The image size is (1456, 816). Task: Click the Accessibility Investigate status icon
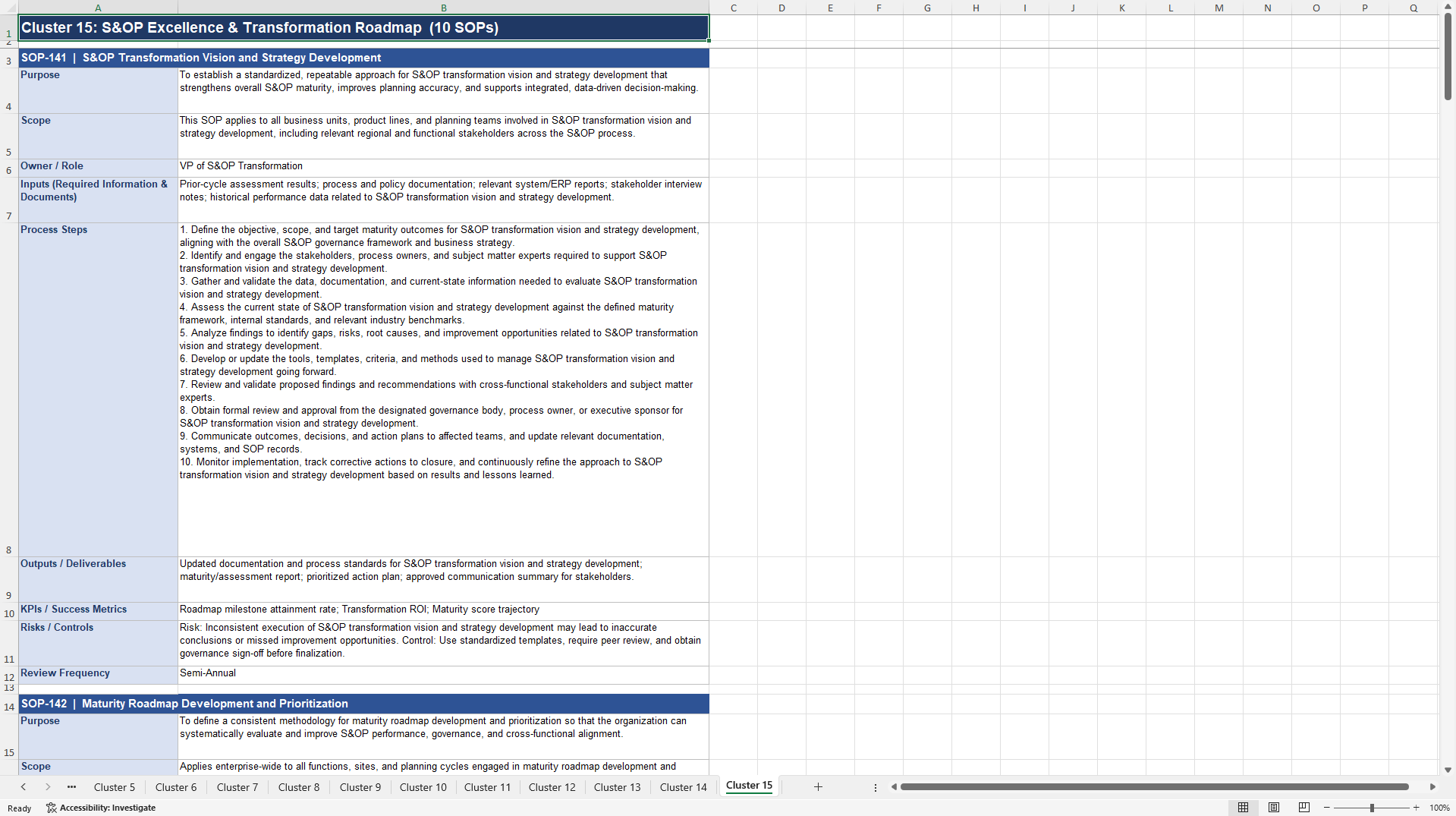click(101, 808)
